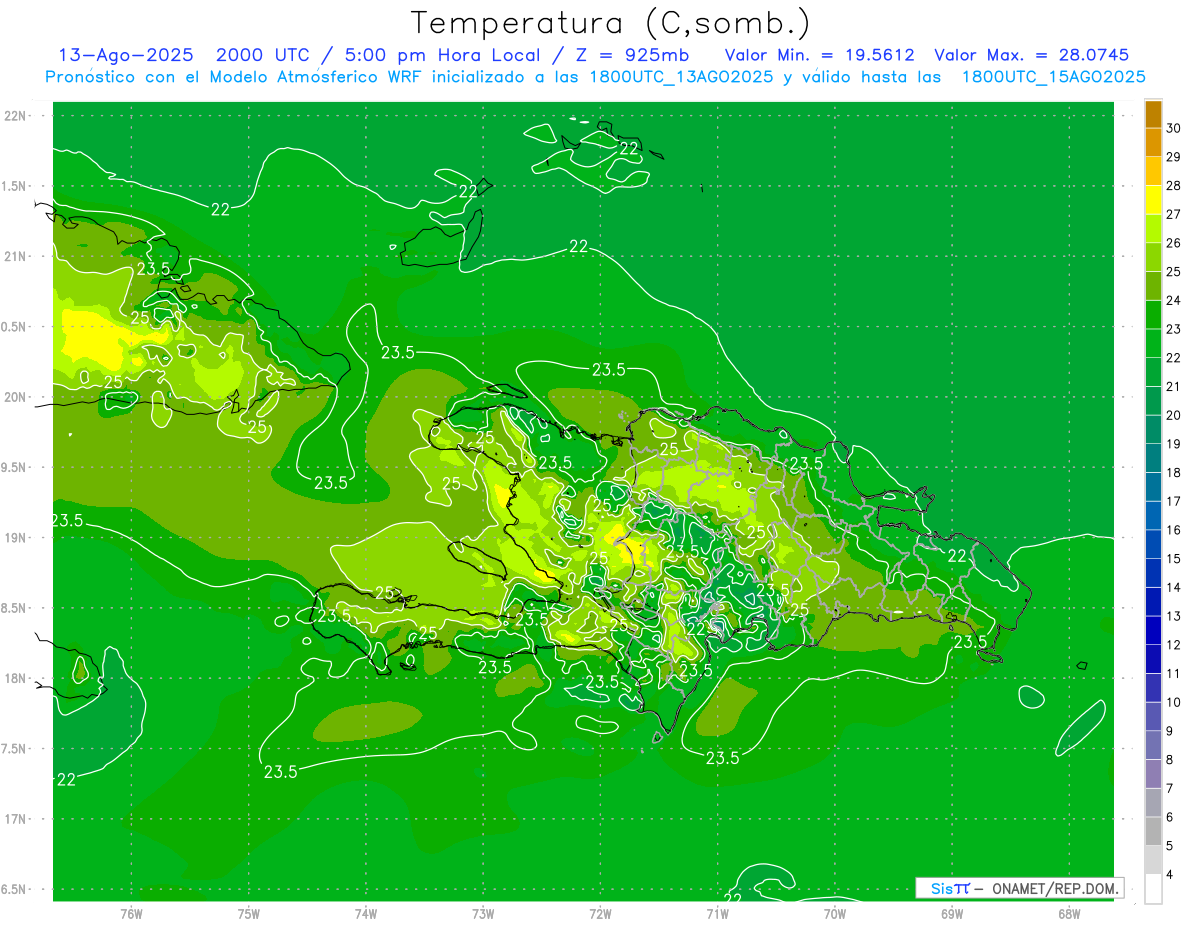The height and width of the screenshot is (927, 1200).
Task: Click the legend value label '15'
Action: 1174,559
